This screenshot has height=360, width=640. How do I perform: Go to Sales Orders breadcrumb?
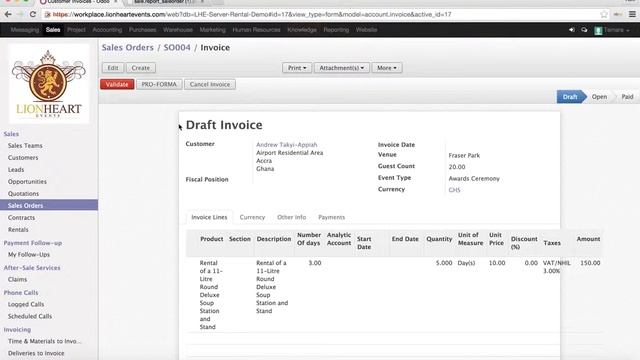coord(128,47)
